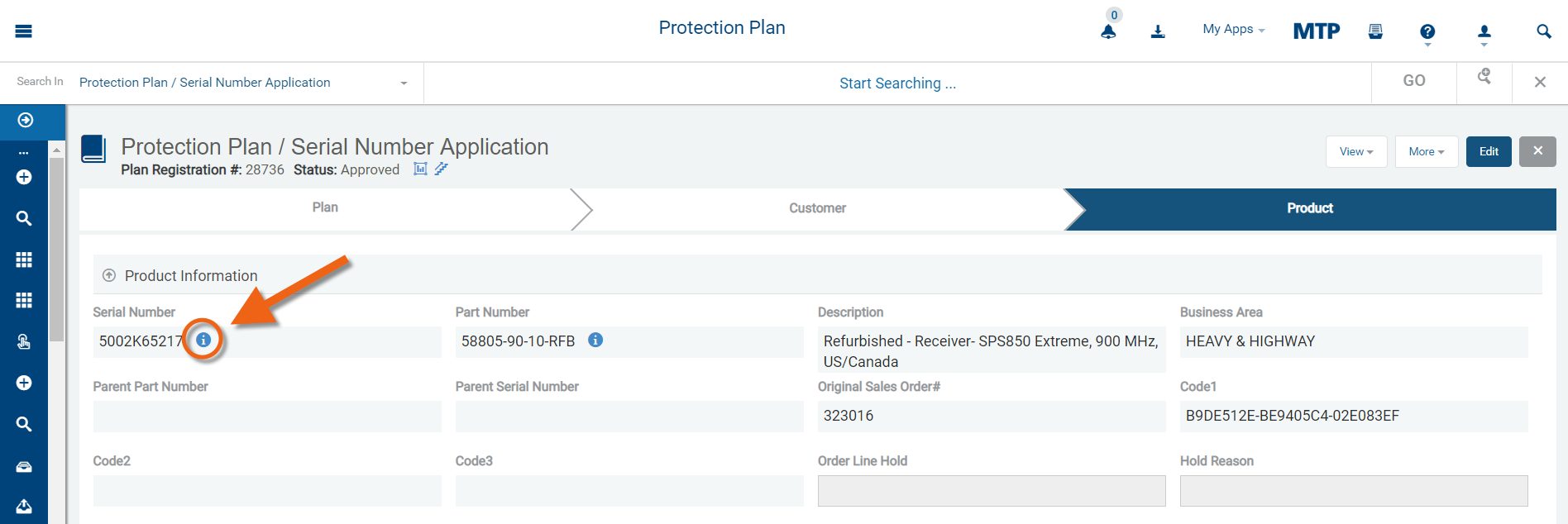Image resolution: width=1568 pixels, height=524 pixels.
Task: Expand the More actions dropdown
Action: 1426,151
